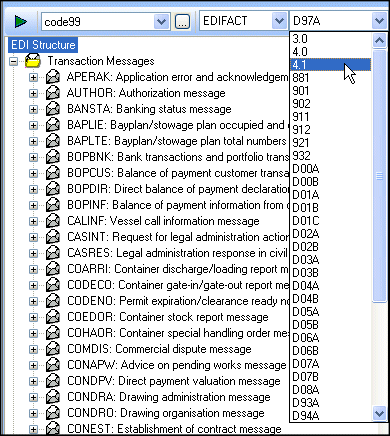
Task: Click the envelope icon for COEDOR
Action: click(53, 317)
